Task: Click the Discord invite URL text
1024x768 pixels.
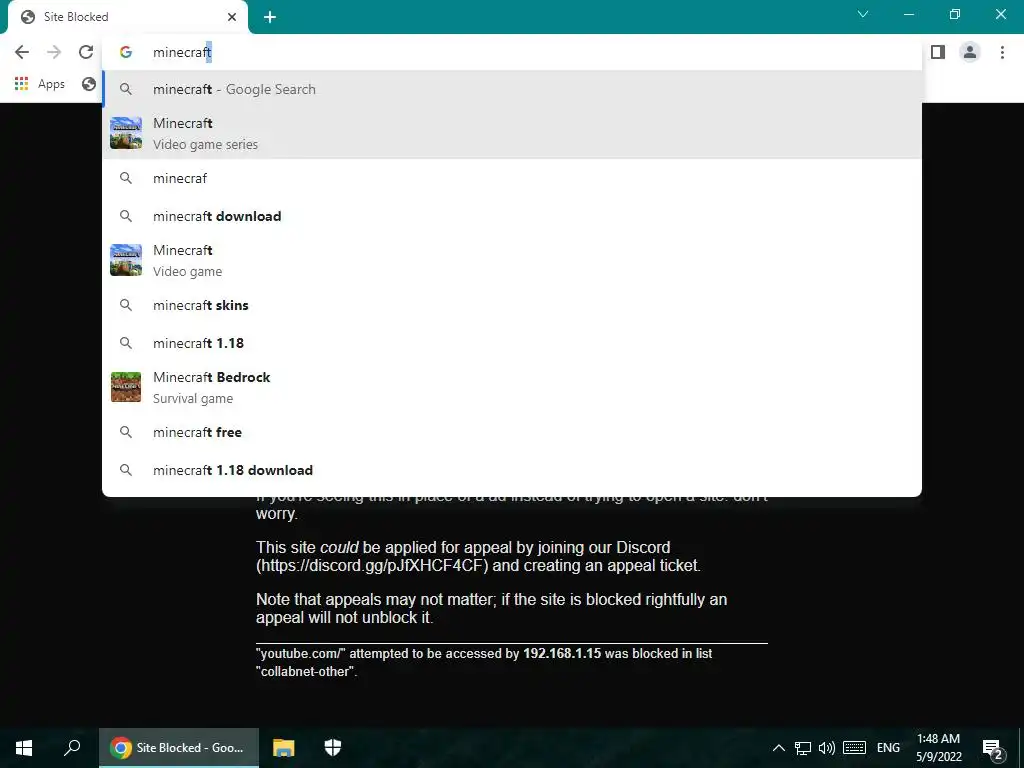Action: (x=372, y=566)
